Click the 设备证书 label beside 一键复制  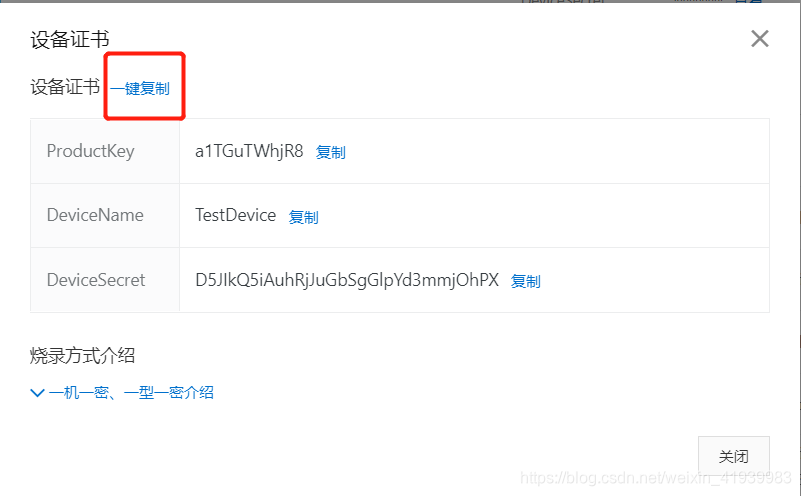pos(65,87)
